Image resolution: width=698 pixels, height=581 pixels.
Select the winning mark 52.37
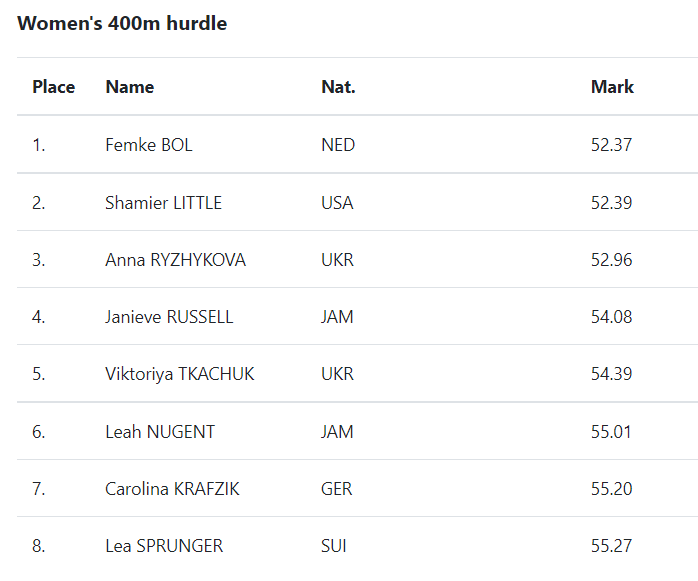coord(611,145)
